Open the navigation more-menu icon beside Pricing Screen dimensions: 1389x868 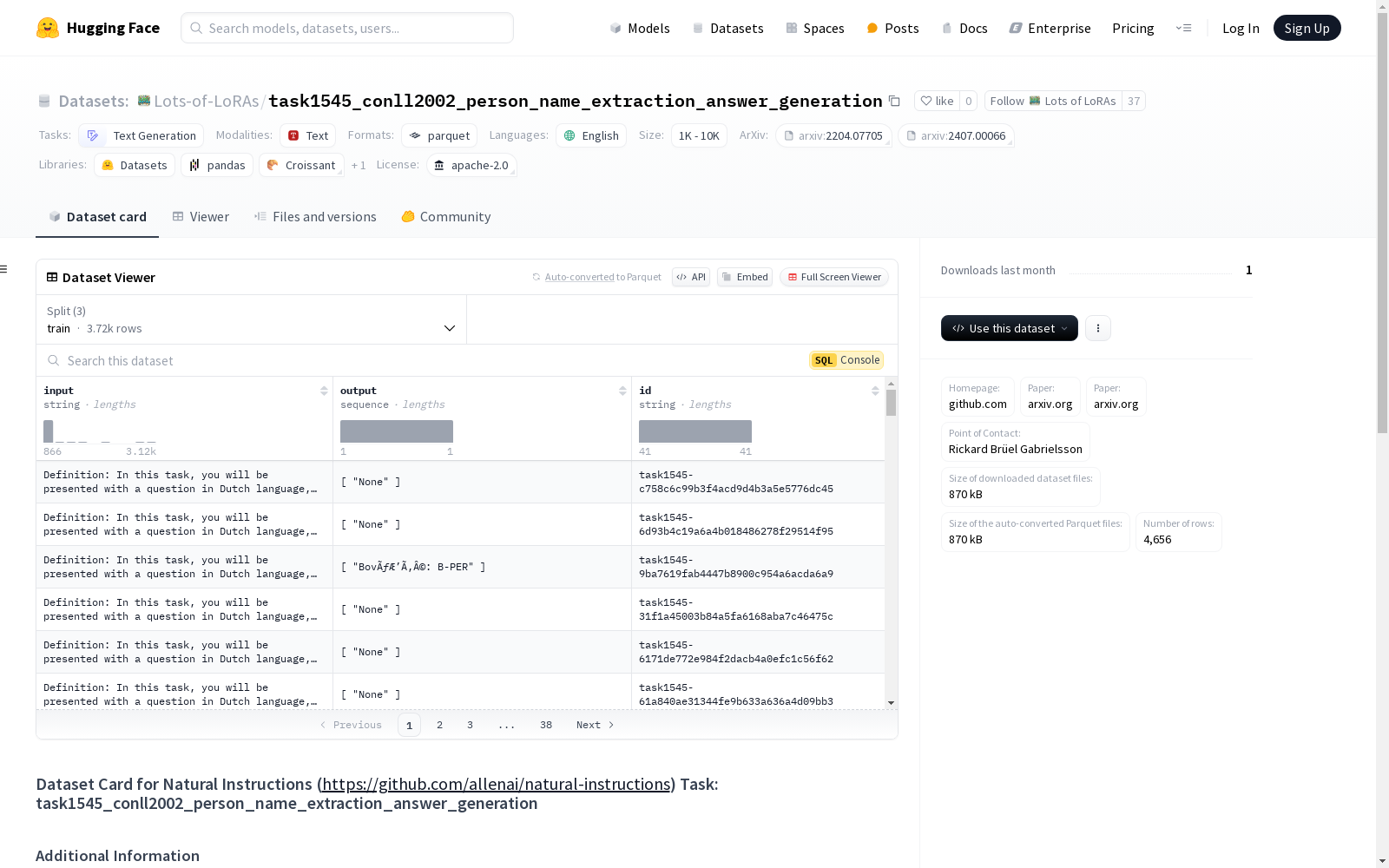[1183, 28]
